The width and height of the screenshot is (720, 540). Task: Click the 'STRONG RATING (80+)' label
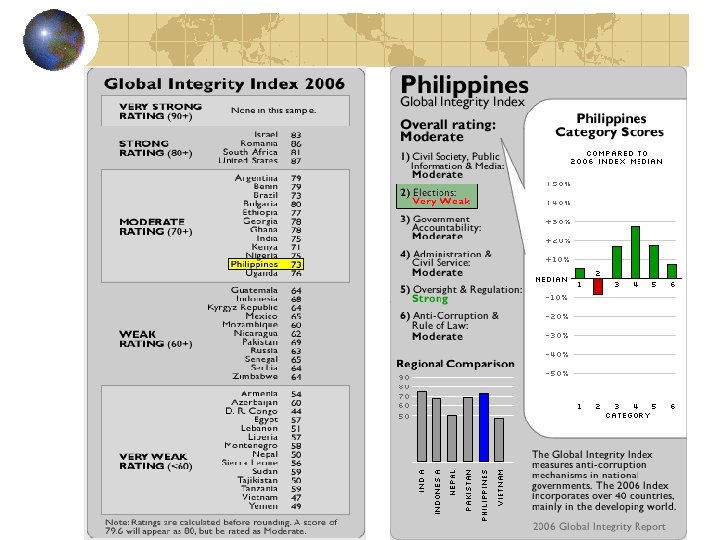point(156,148)
